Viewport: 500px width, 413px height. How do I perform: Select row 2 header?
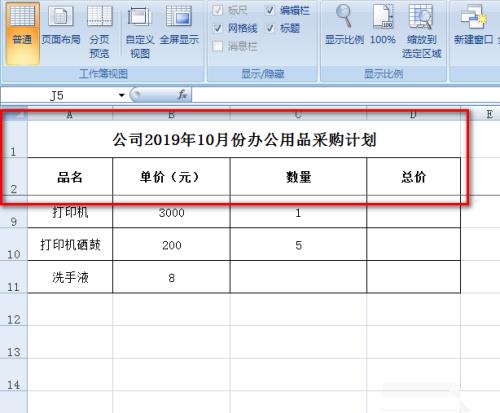14,176
